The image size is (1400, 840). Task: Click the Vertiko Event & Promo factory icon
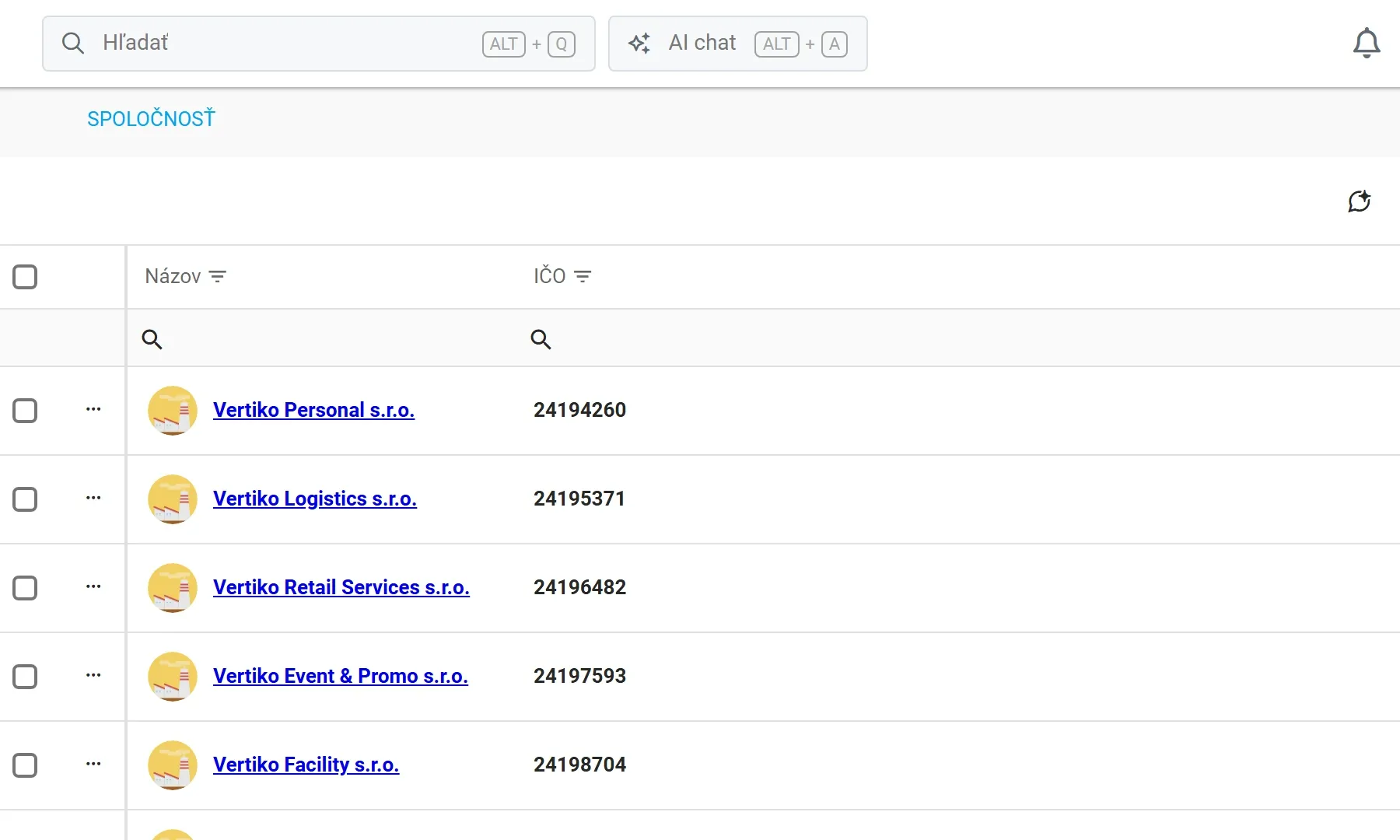coord(173,677)
